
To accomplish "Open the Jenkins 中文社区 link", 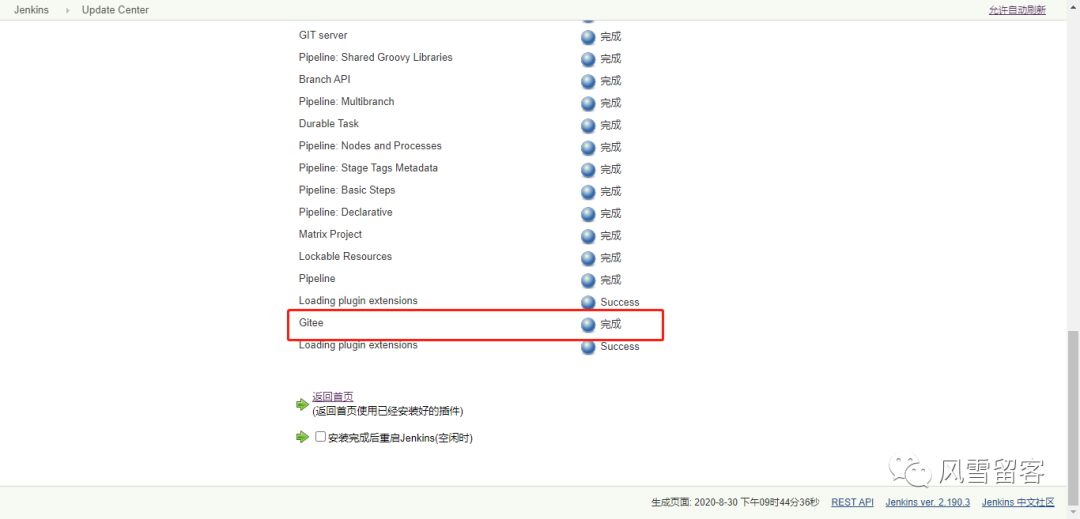I will click(x=1018, y=502).
